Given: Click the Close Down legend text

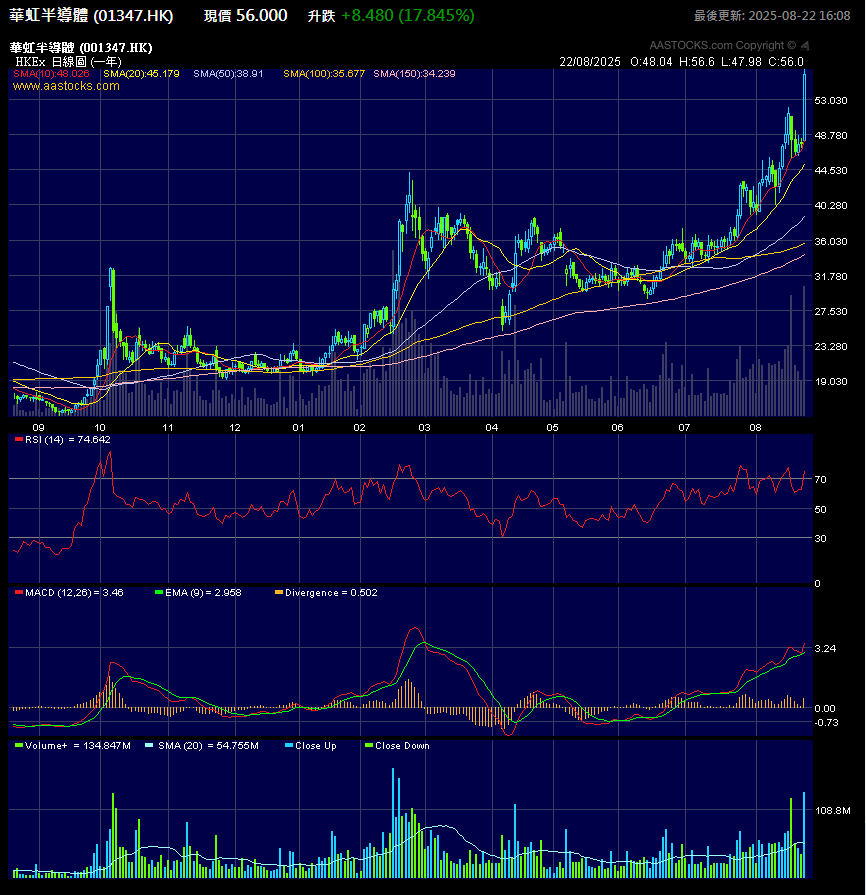Looking at the screenshot, I should click(x=402, y=745).
